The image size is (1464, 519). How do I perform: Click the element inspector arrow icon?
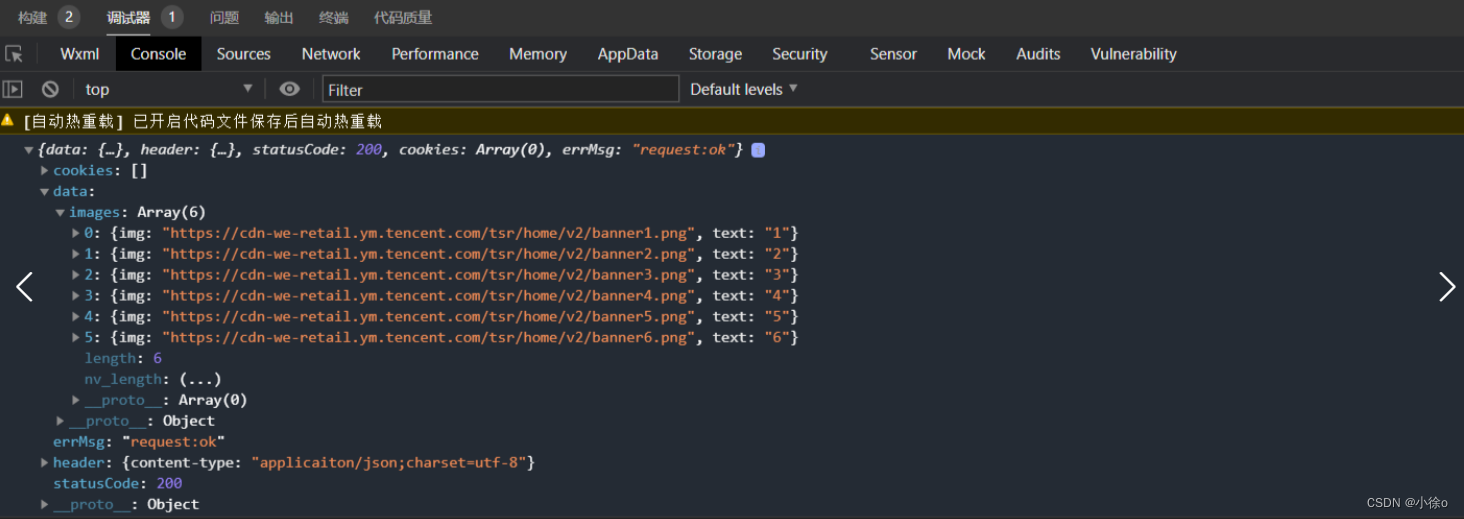[x=14, y=54]
